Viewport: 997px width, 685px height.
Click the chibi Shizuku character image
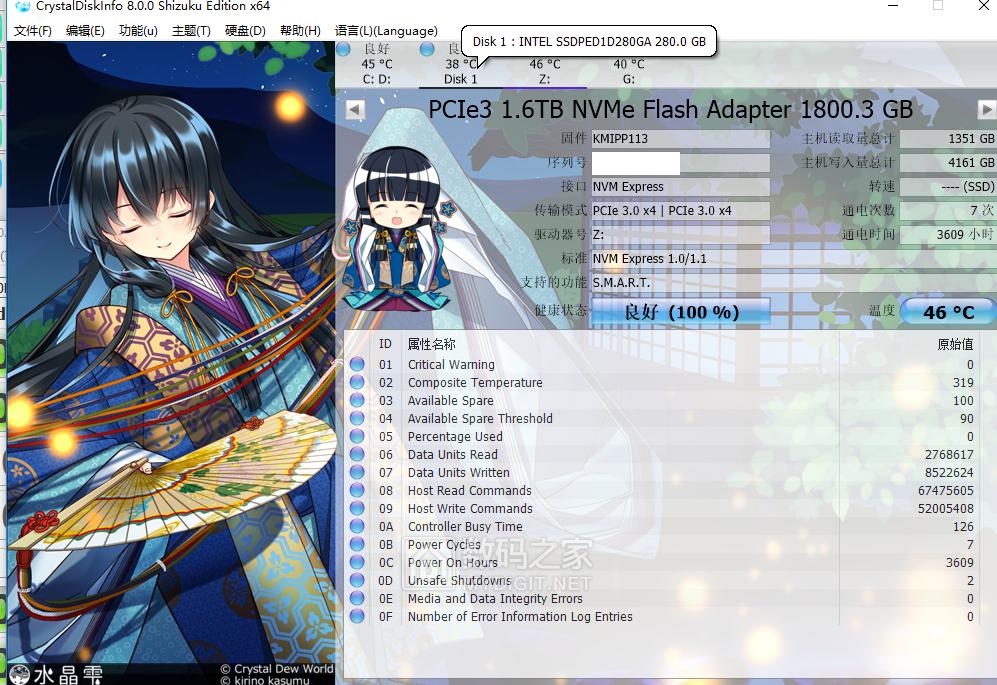coord(399,229)
